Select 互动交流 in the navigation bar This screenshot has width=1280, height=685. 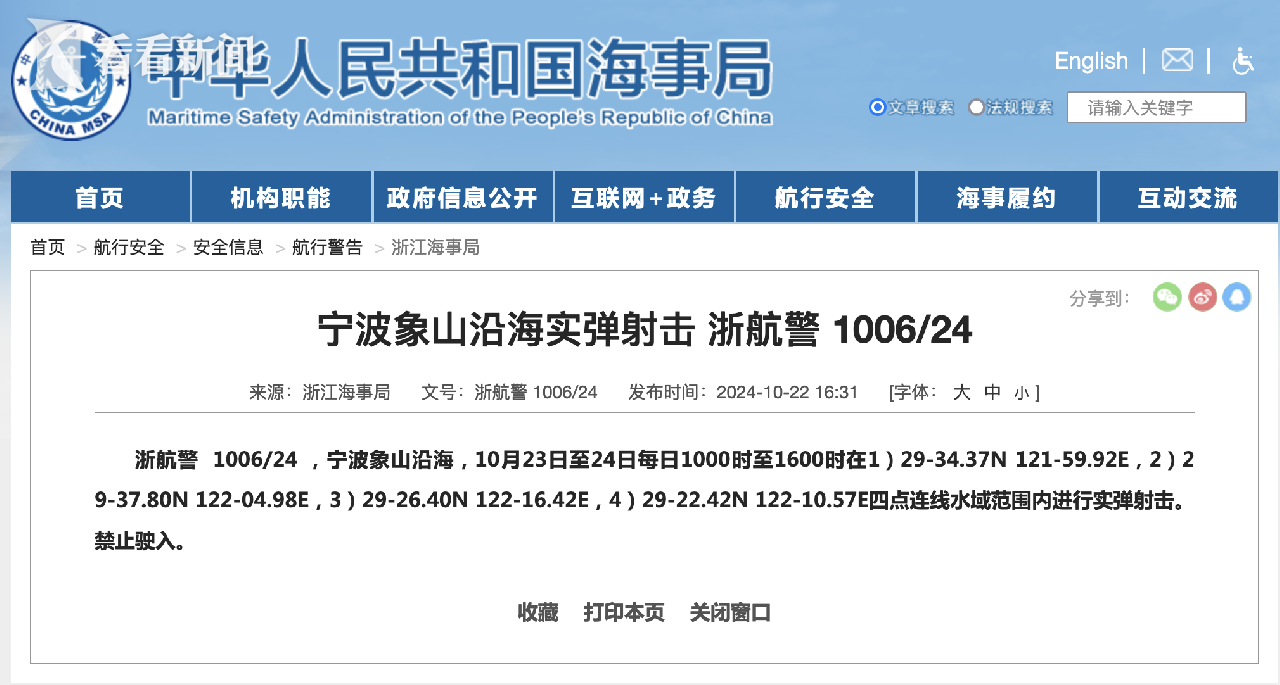(x=1187, y=197)
